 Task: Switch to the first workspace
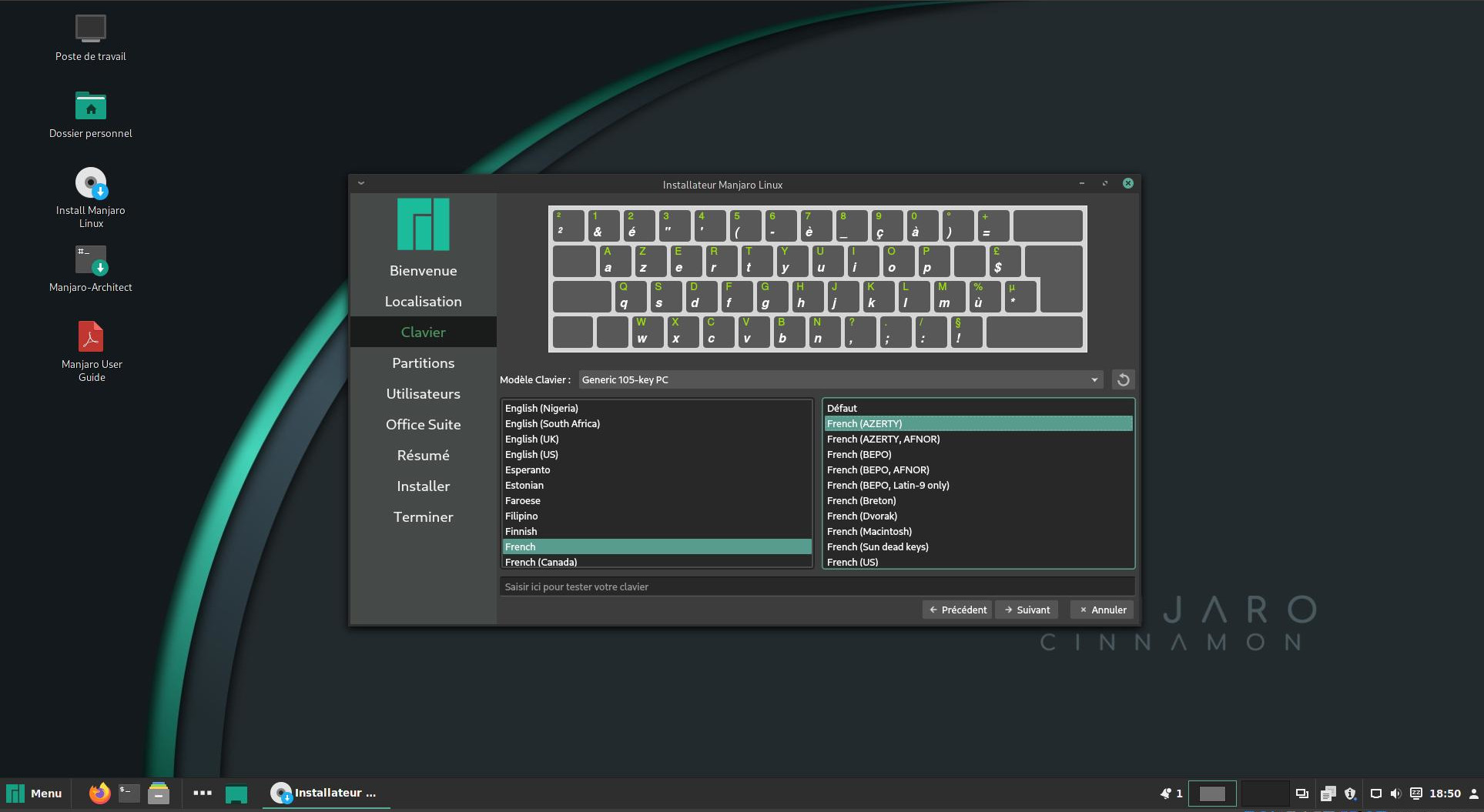[1212, 794]
